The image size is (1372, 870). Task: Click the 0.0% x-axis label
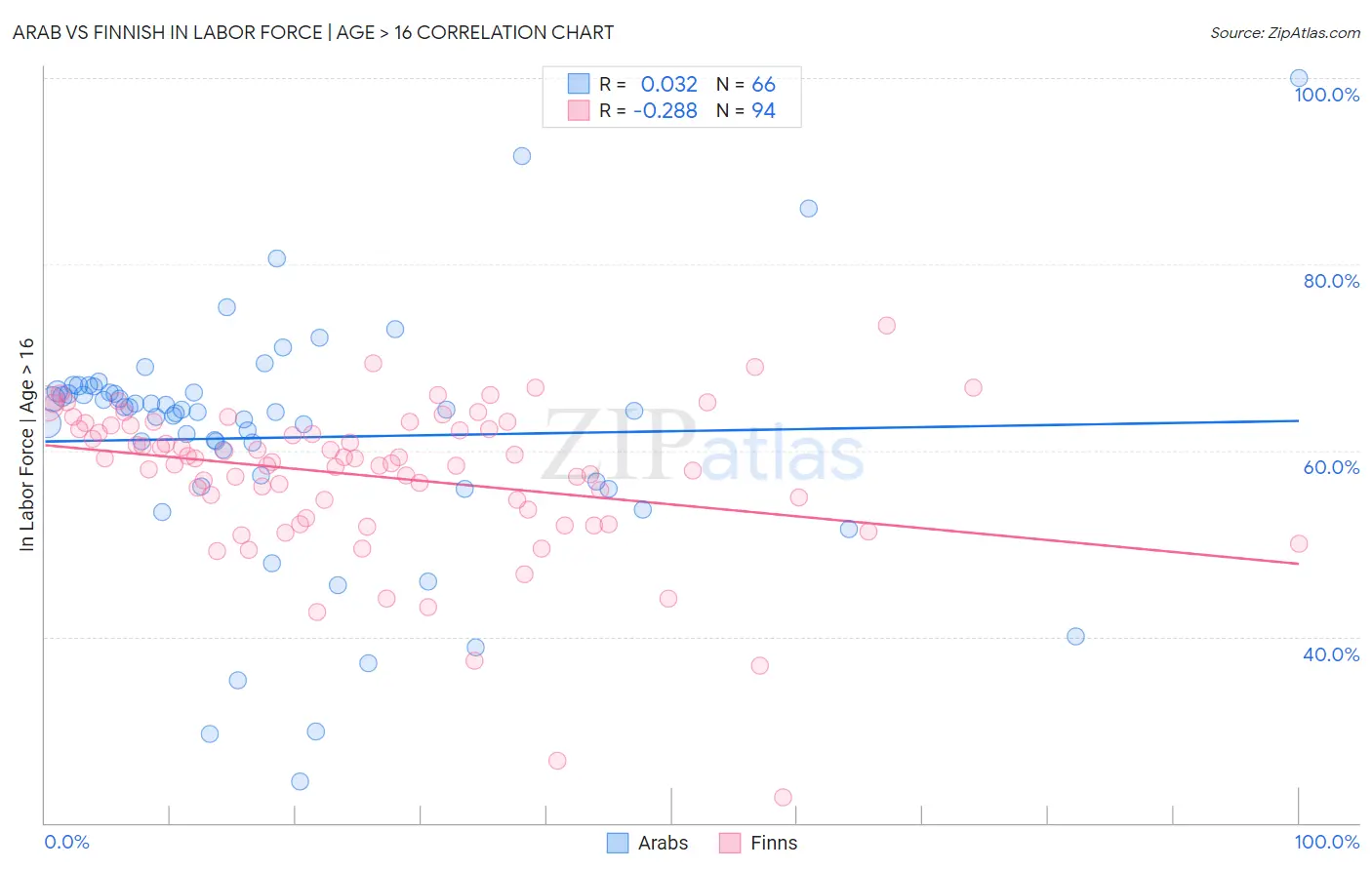click(x=66, y=842)
